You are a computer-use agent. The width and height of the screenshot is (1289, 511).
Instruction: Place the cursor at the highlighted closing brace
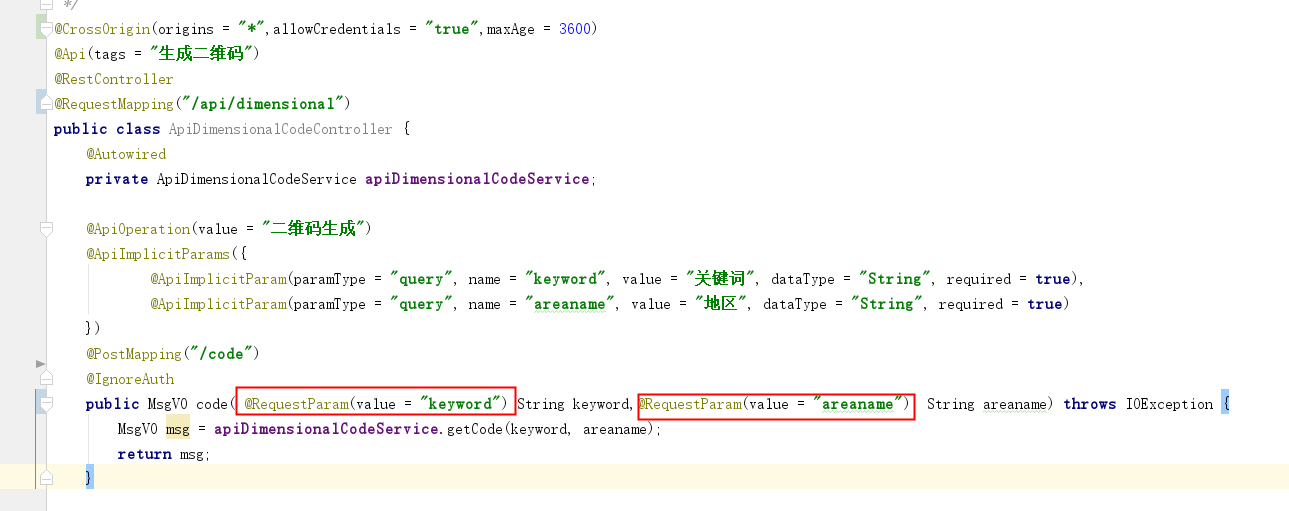[x=89, y=478]
